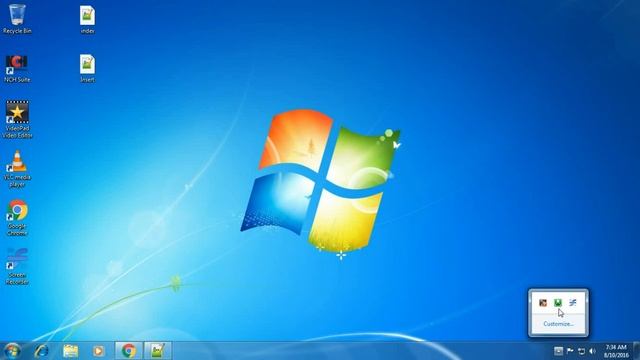Launch Internet Explorer from the taskbar

click(42, 351)
